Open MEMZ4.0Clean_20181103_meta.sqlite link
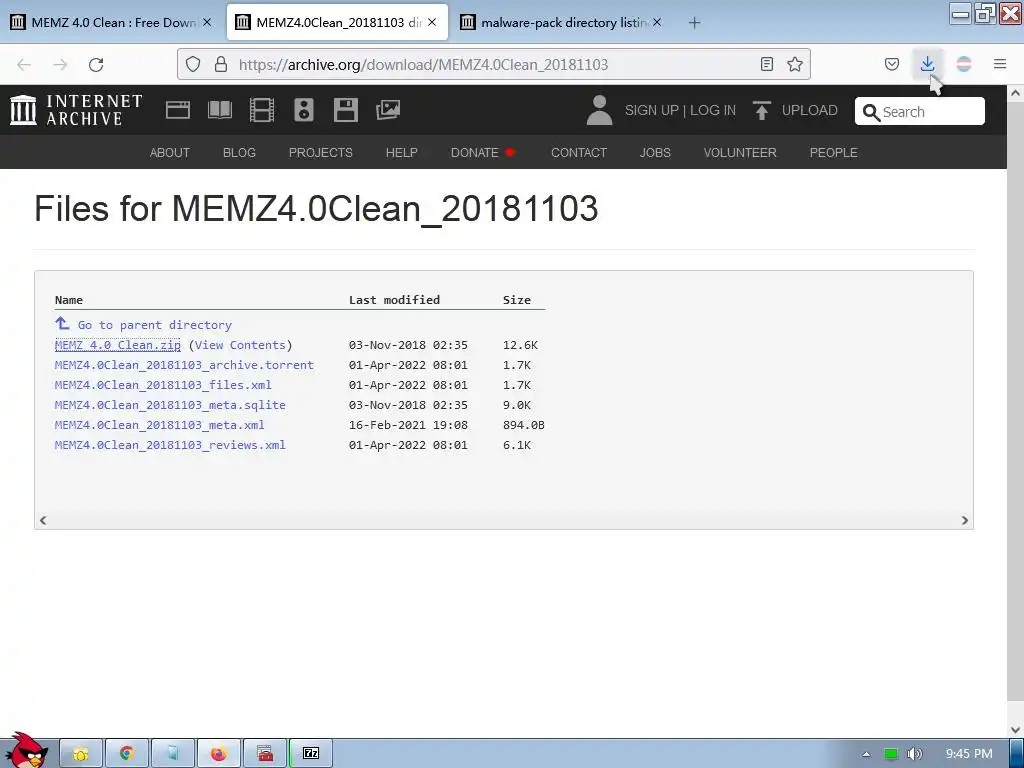Screen dimensions: 1024x768 [170, 405]
